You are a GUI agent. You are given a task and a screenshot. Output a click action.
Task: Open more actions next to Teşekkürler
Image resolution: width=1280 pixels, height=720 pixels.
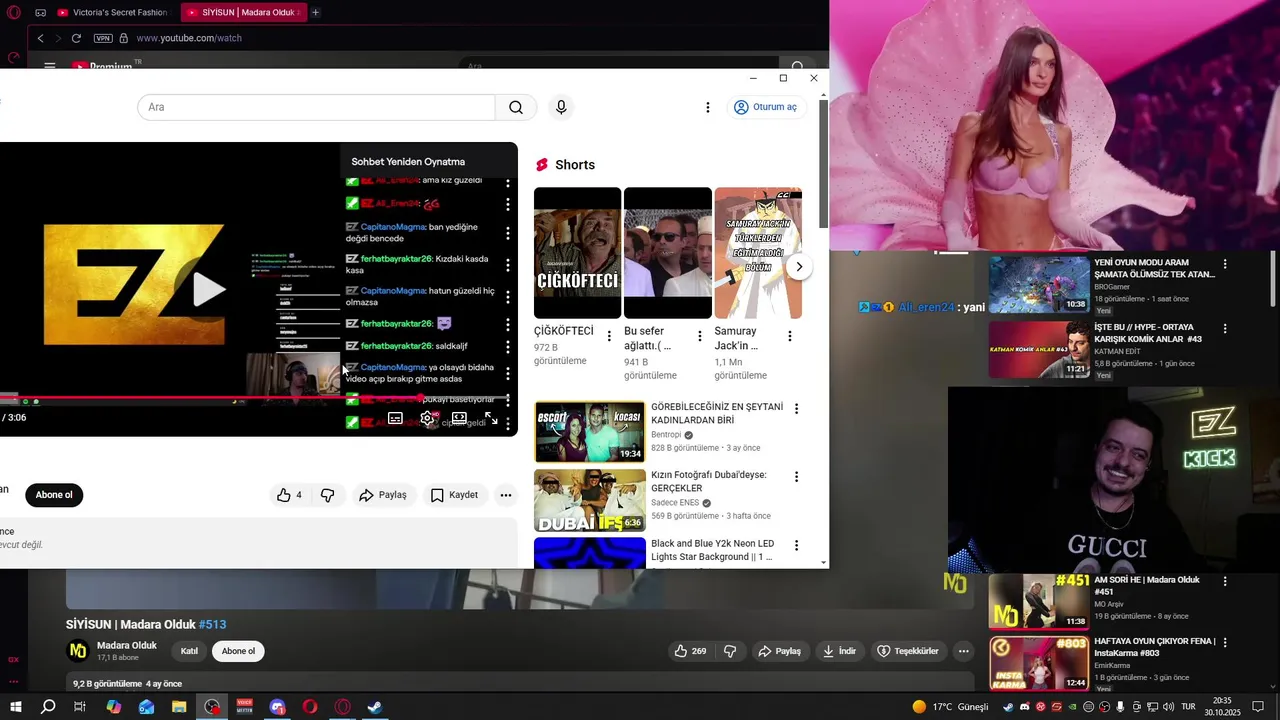click(x=963, y=651)
